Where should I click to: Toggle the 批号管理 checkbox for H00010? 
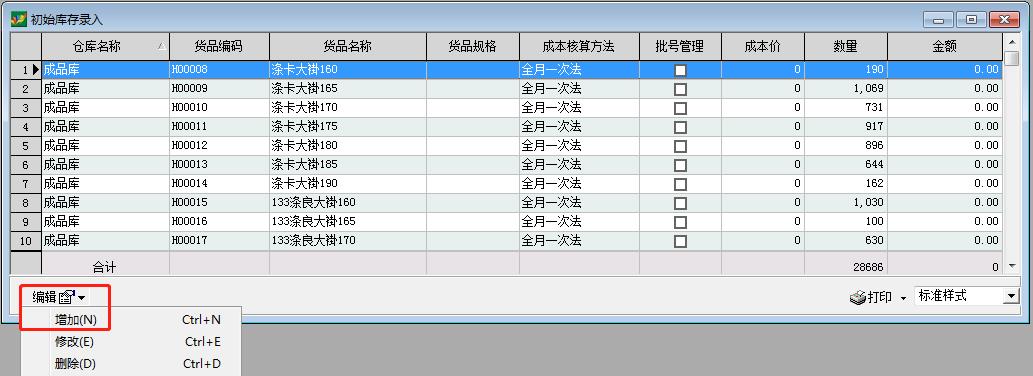pos(681,108)
